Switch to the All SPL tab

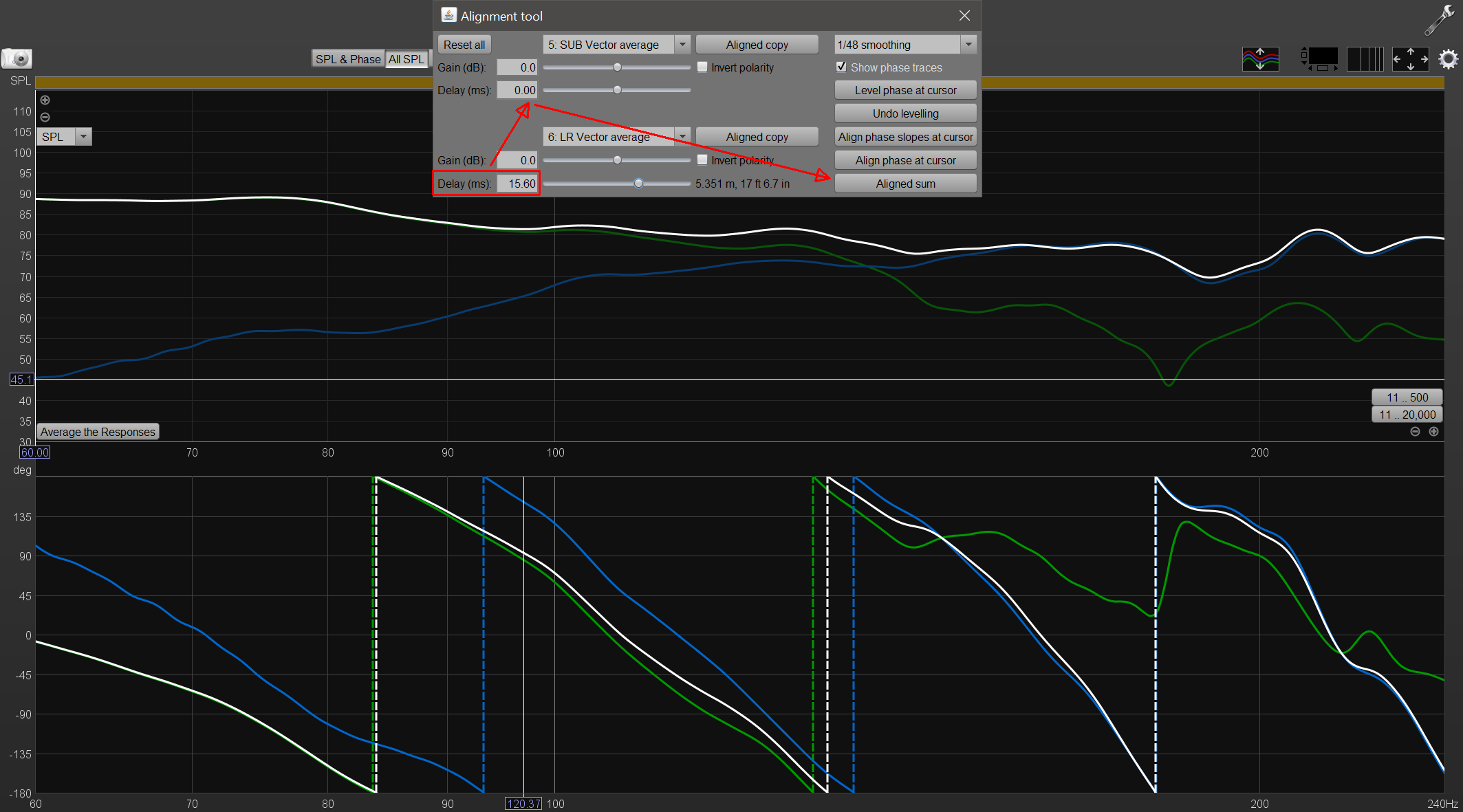point(407,59)
